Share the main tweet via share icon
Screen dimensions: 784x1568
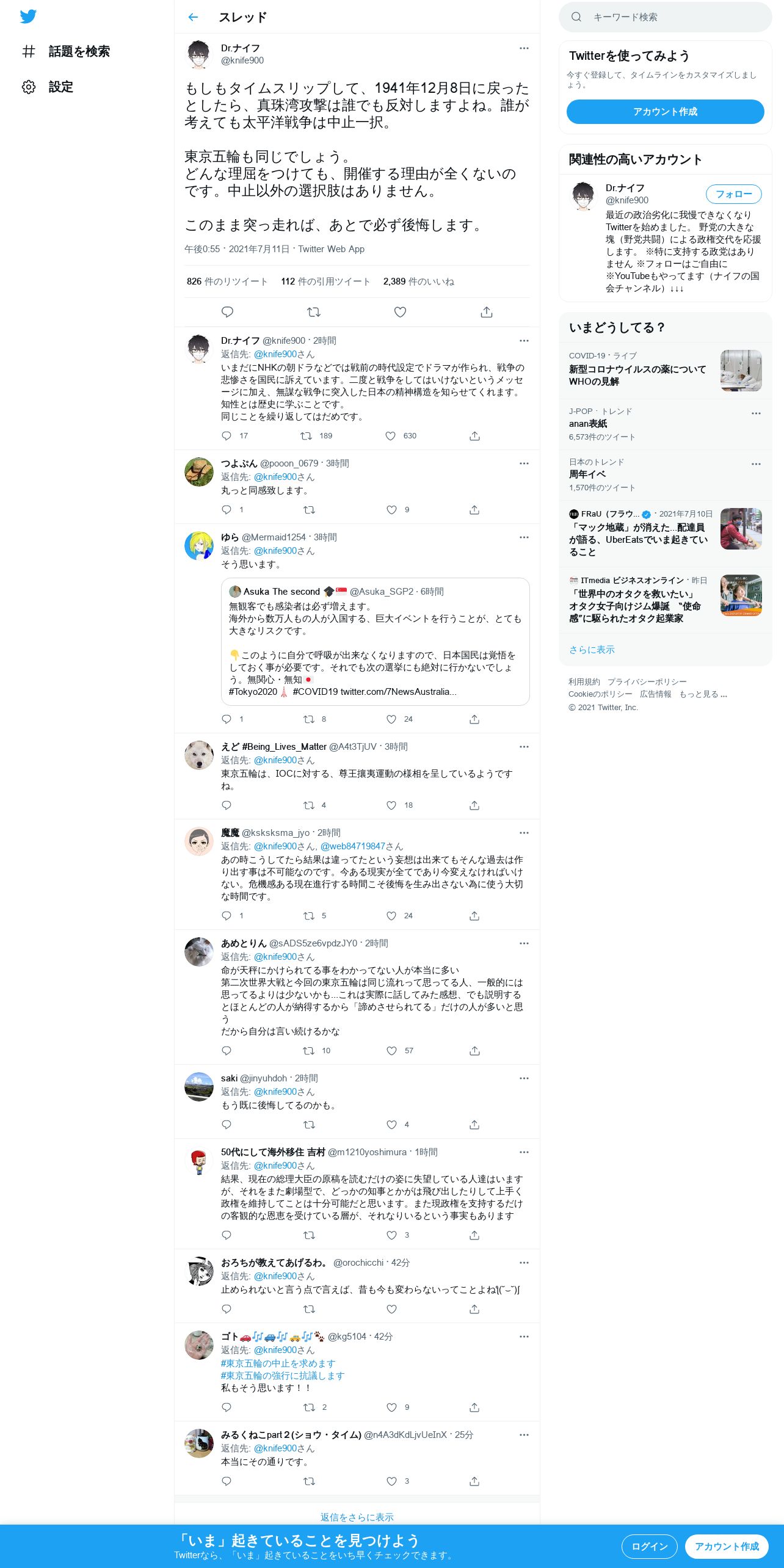tap(487, 312)
